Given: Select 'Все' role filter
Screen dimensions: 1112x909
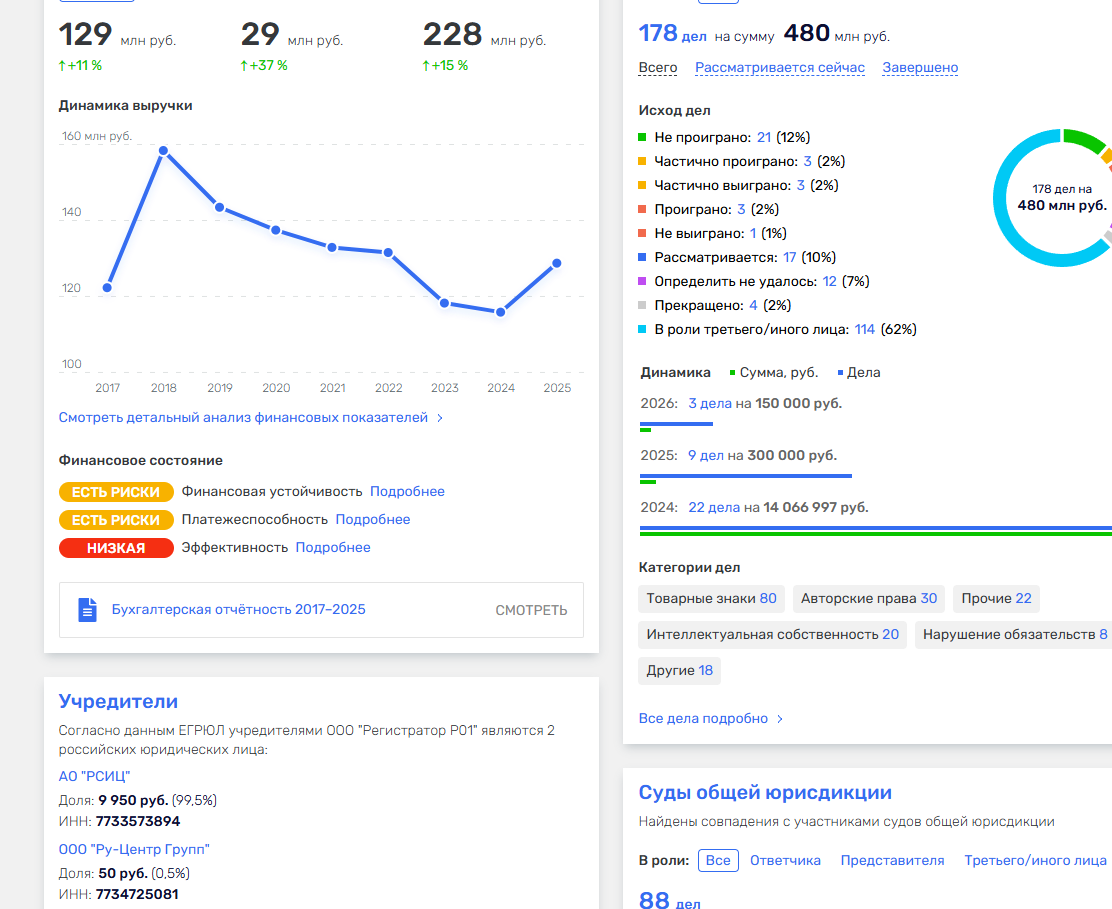Looking at the screenshot, I should pos(717,860).
